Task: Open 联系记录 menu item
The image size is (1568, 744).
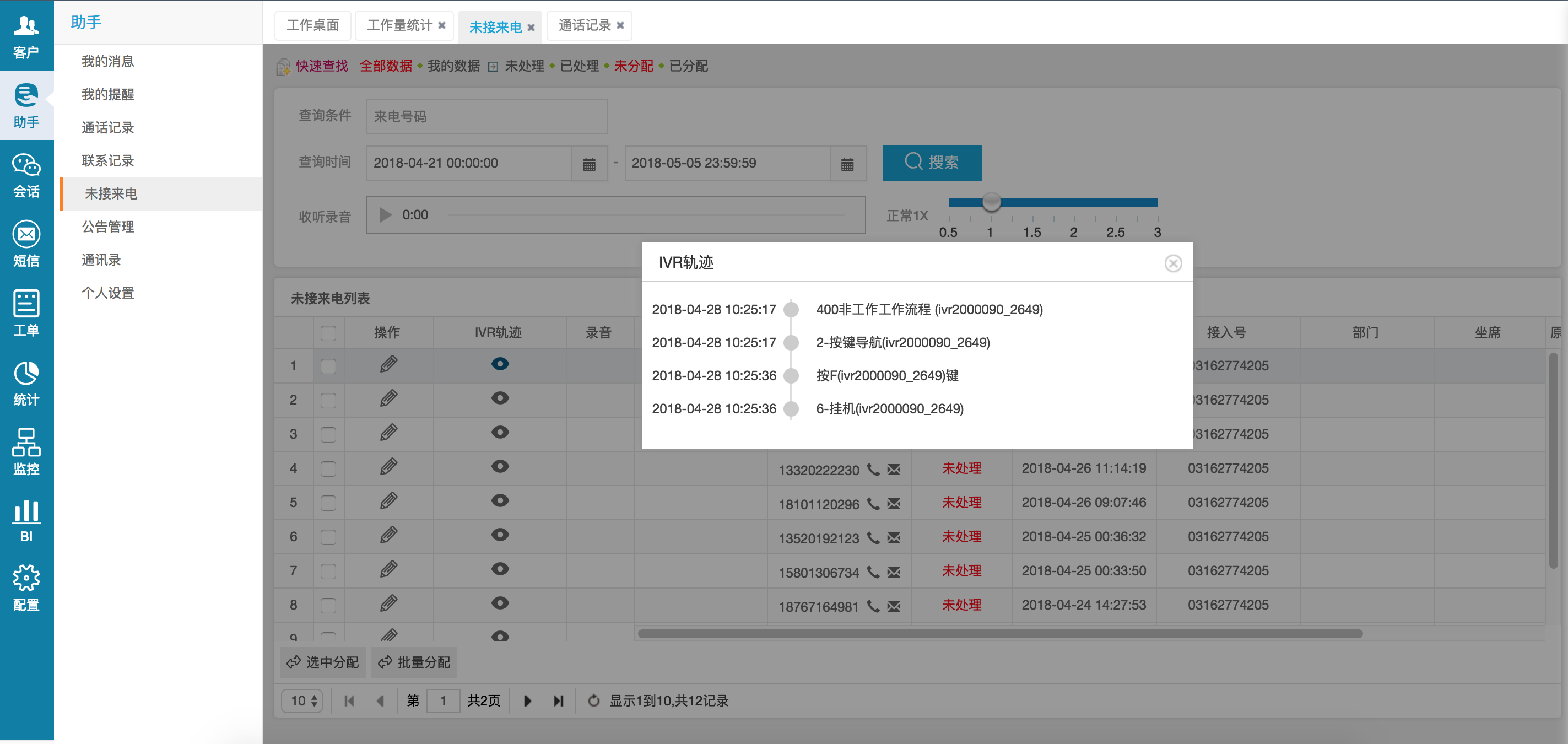Action: point(108,161)
